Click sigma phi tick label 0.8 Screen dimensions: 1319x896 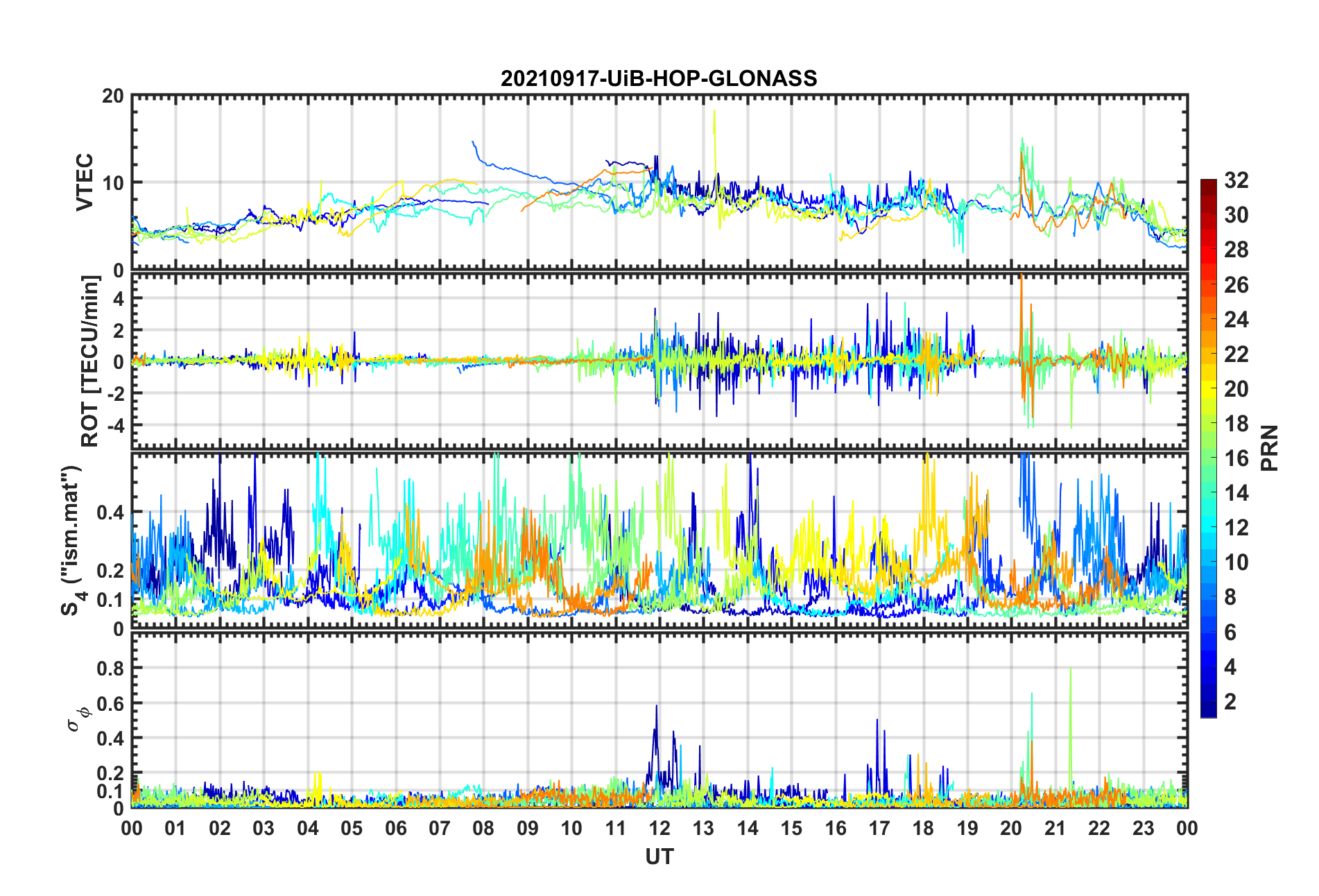111,669
